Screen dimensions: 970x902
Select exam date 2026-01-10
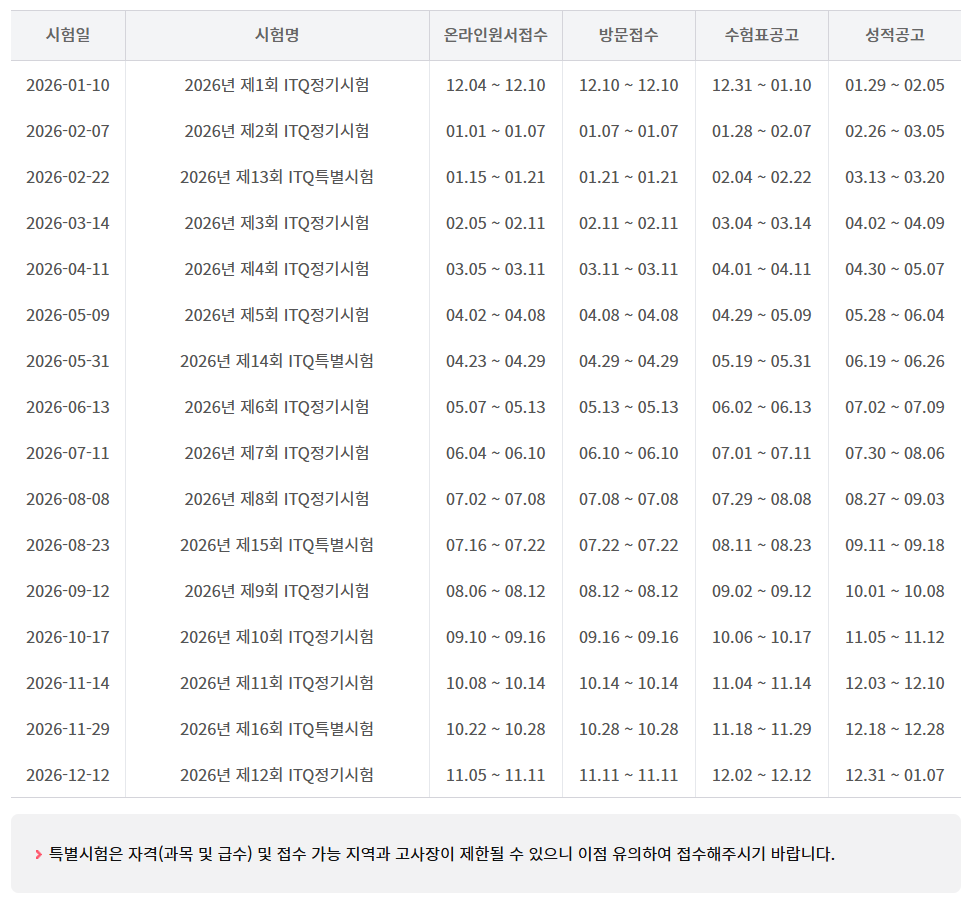(x=68, y=85)
